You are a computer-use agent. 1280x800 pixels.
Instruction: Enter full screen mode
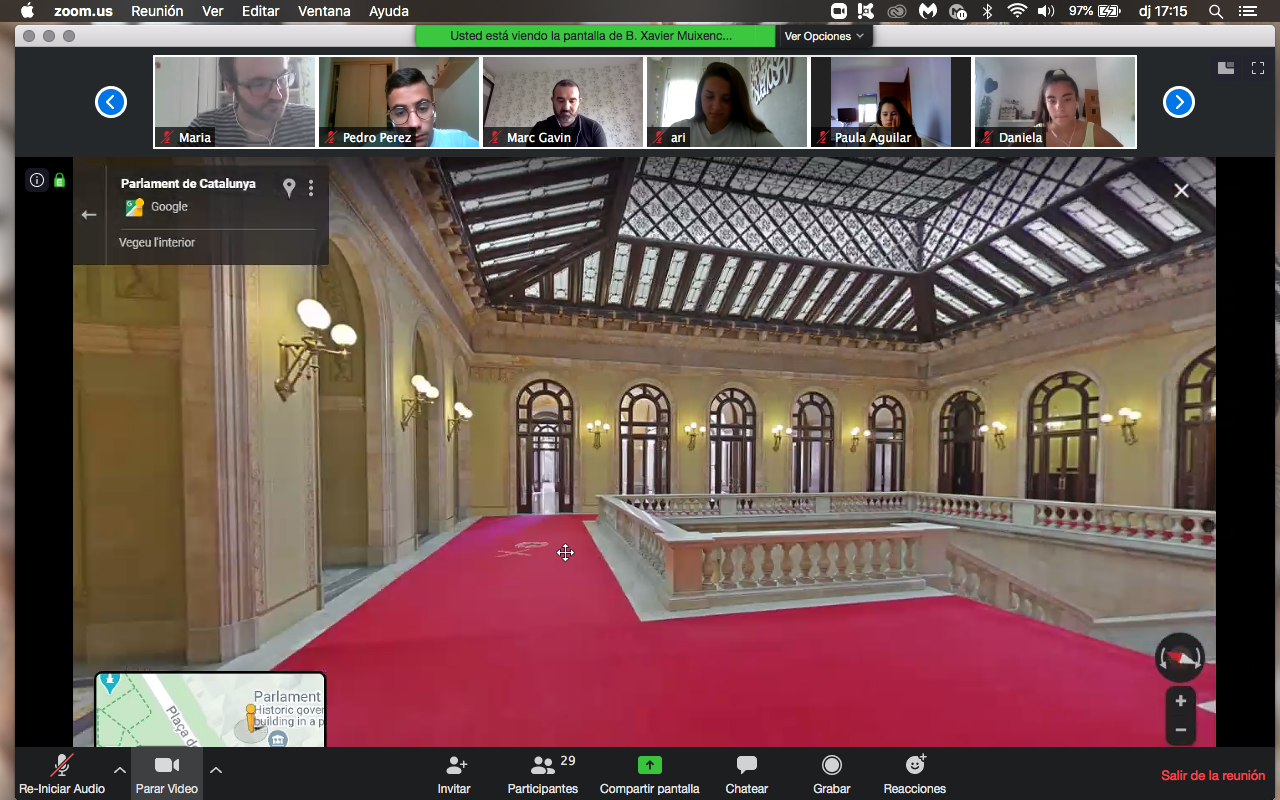1258,68
